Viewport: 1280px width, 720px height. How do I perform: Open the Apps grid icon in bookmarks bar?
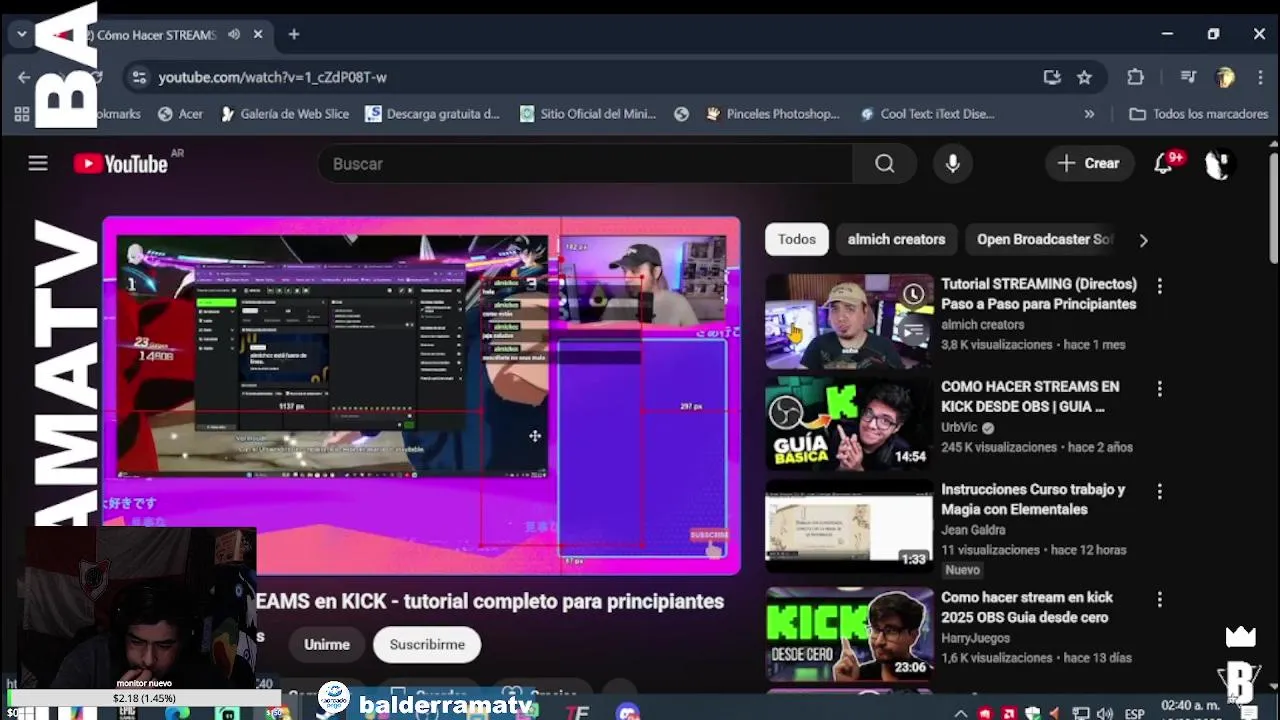click(x=21, y=114)
